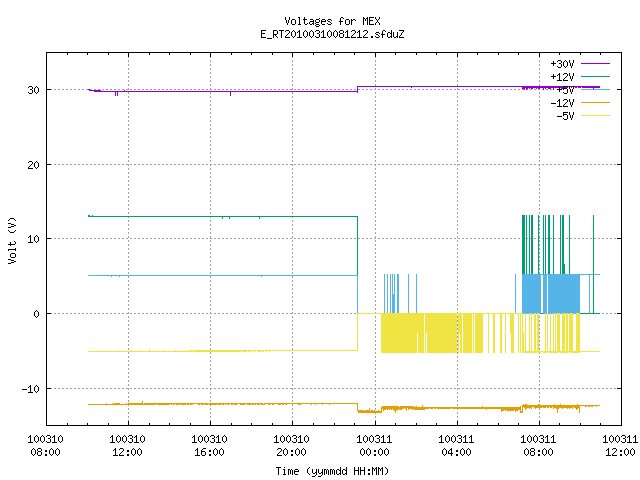The width and height of the screenshot is (640, 480).
Task: Click the x-axis label 100310 08:00
Action: (45, 446)
